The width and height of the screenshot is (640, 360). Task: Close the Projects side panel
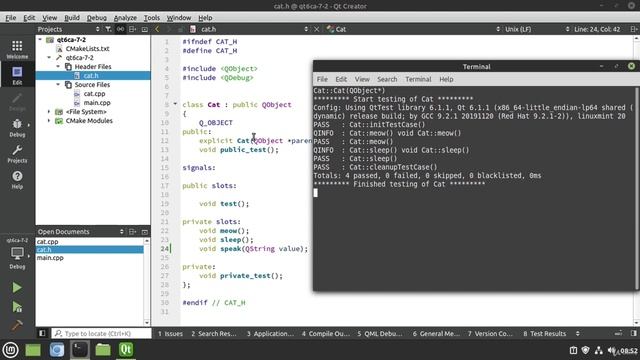pyautogui.click(x=144, y=29)
